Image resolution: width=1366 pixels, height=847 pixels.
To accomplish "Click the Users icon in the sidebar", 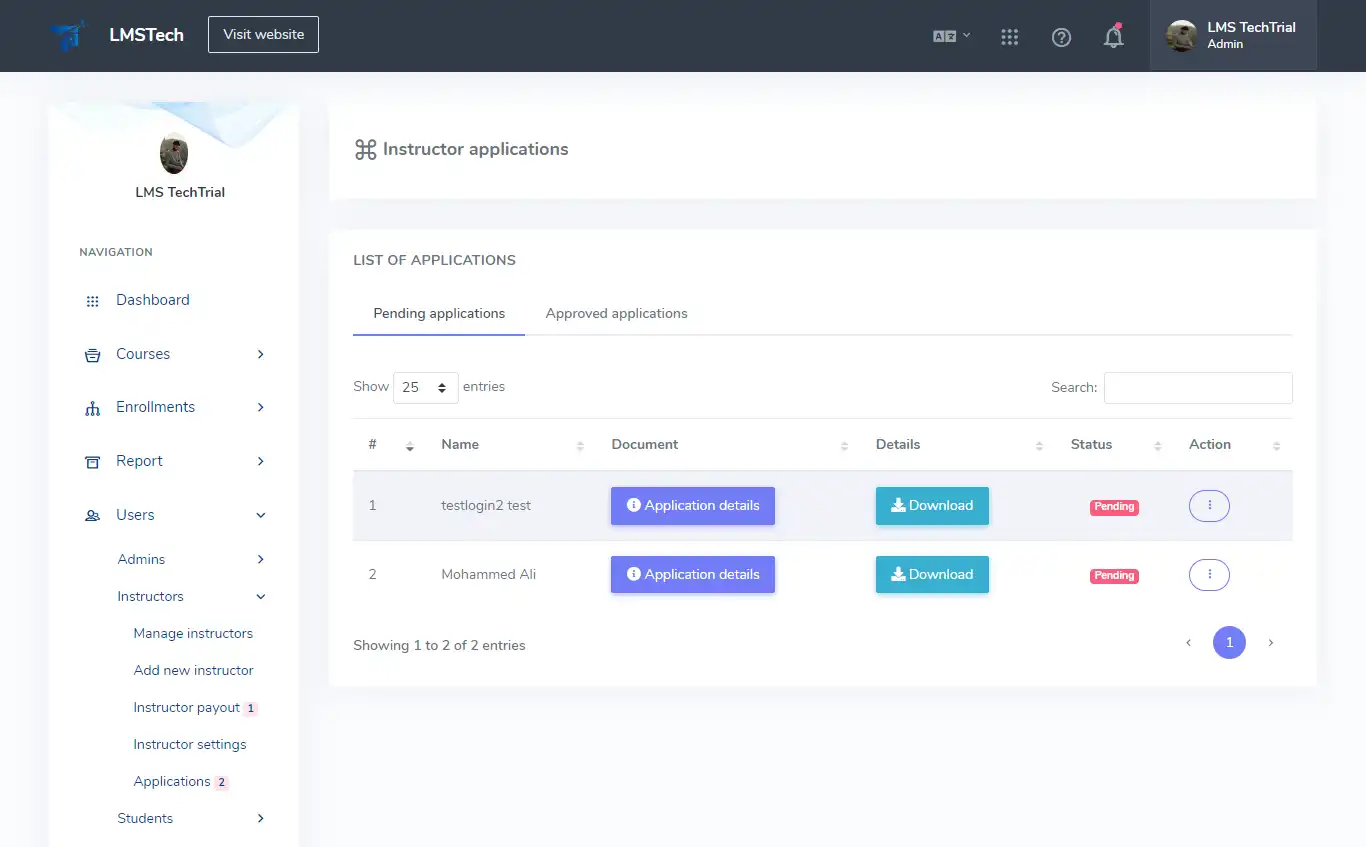I will coord(91,514).
